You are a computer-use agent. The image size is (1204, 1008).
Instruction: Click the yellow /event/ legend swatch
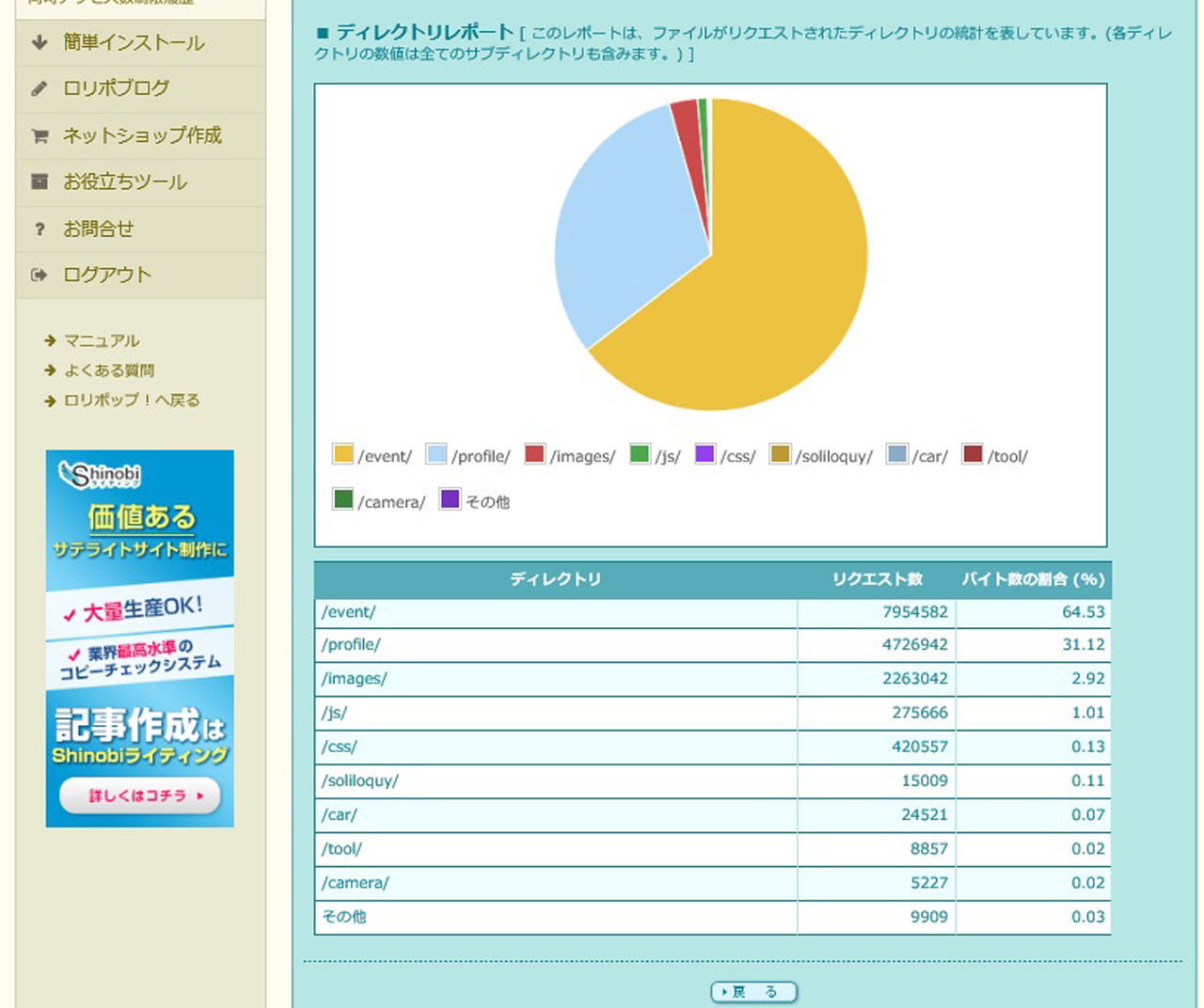point(343,454)
